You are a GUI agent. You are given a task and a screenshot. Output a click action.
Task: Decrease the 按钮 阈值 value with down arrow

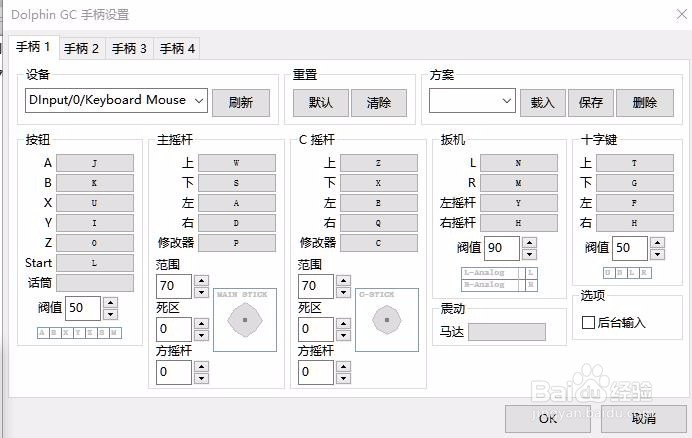click(x=110, y=314)
